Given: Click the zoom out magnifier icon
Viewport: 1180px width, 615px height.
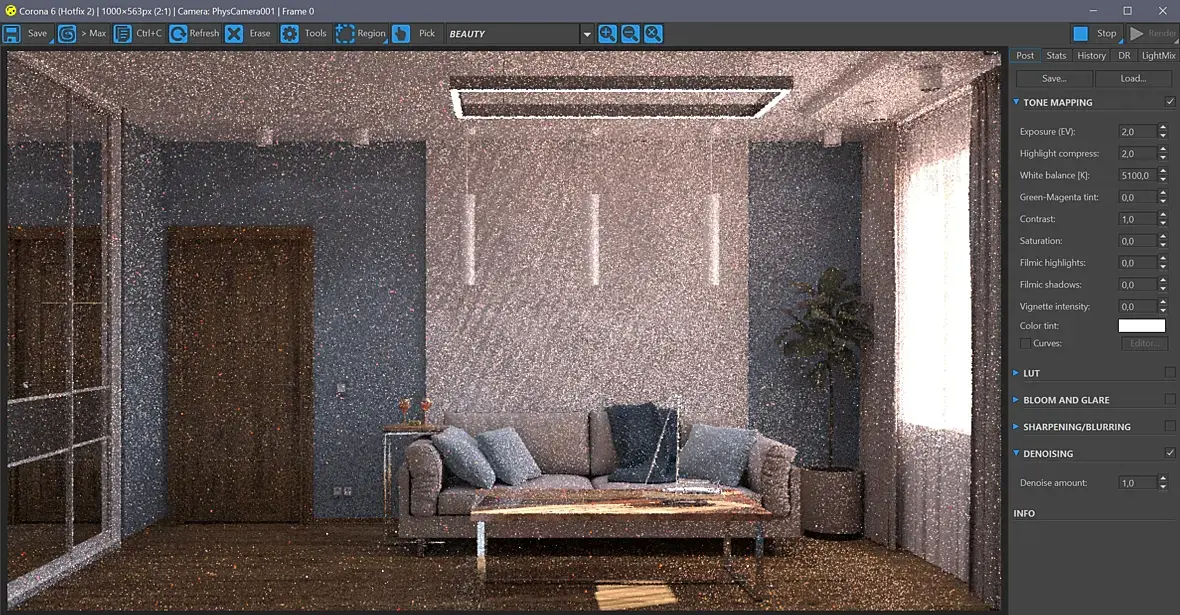Looking at the screenshot, I should click(631, 34).
